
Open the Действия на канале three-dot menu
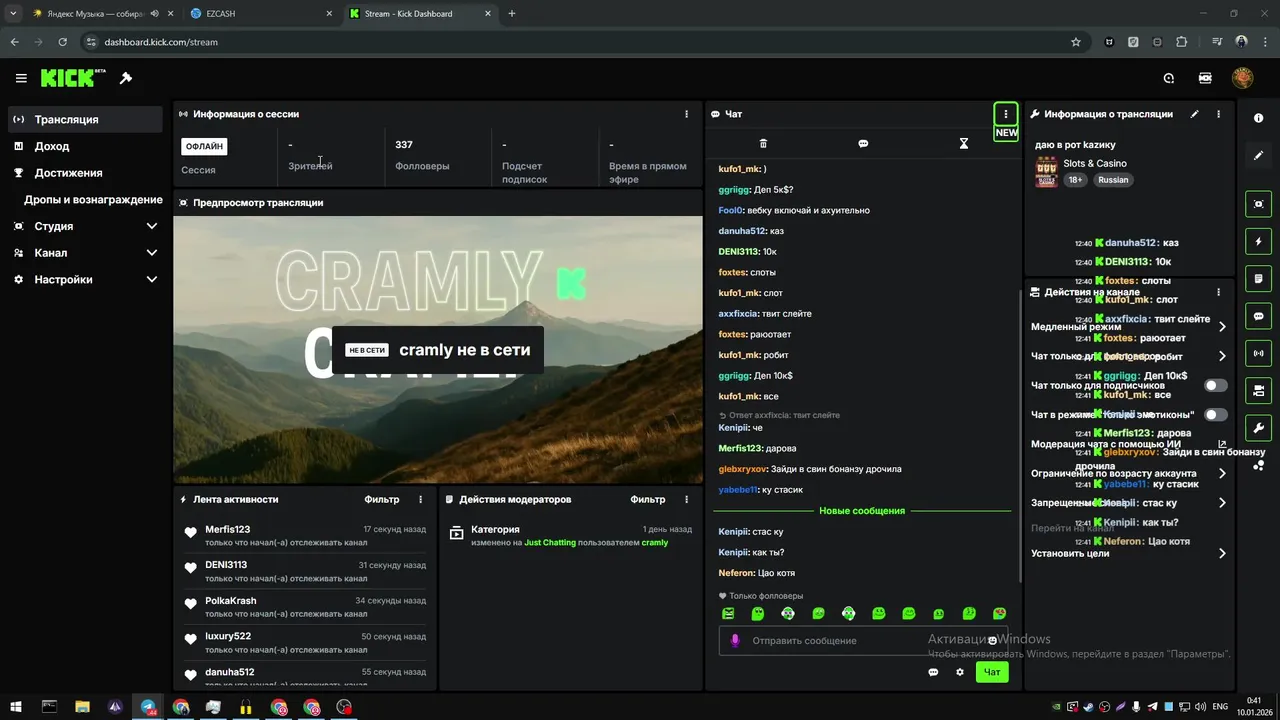pos(1218,292)
